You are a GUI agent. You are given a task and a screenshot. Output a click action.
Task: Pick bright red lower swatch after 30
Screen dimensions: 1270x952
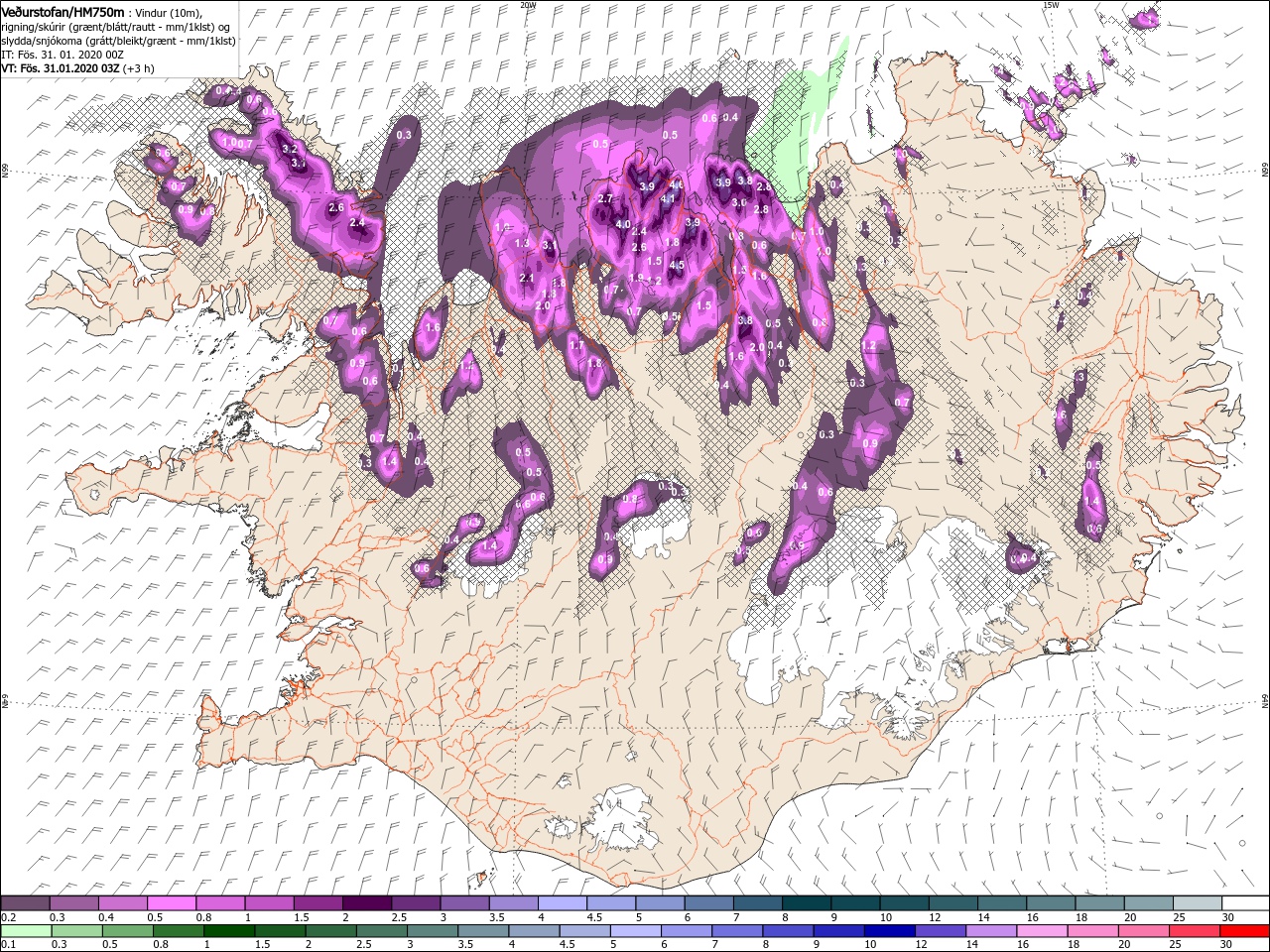click(1244, 931)
